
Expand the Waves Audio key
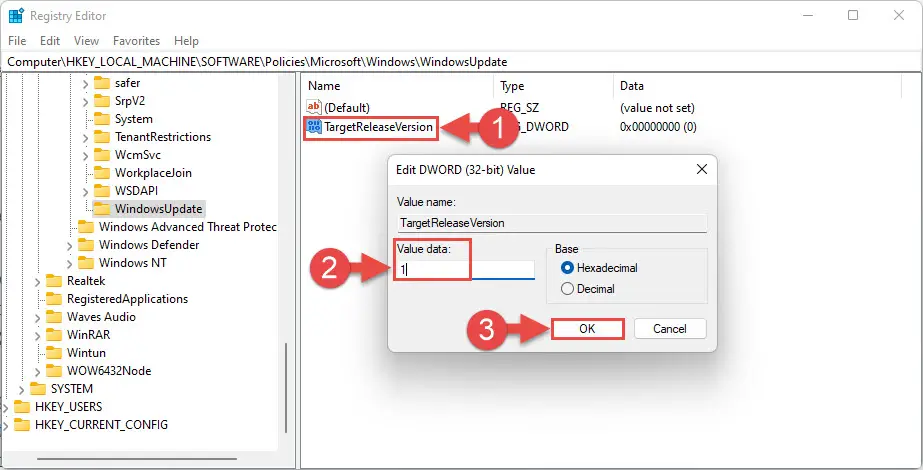tap(38, 317)
